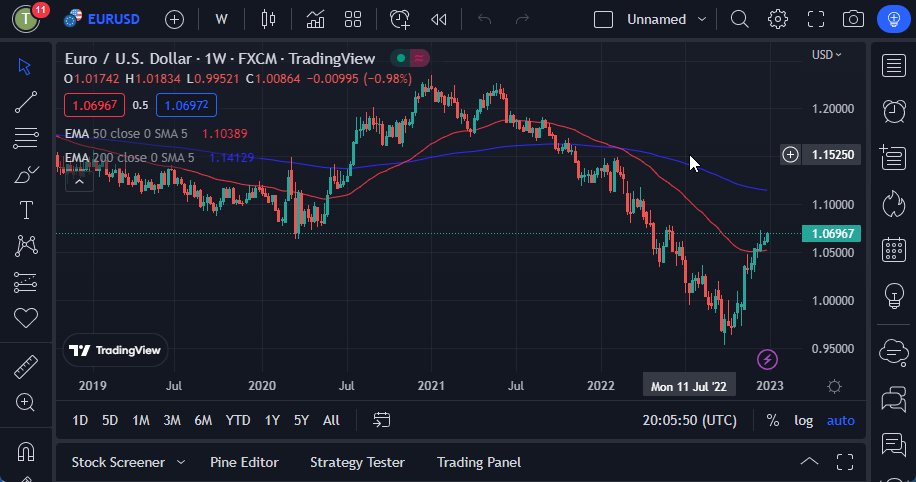Collapse the indicator legend chevron

point(79,181)
